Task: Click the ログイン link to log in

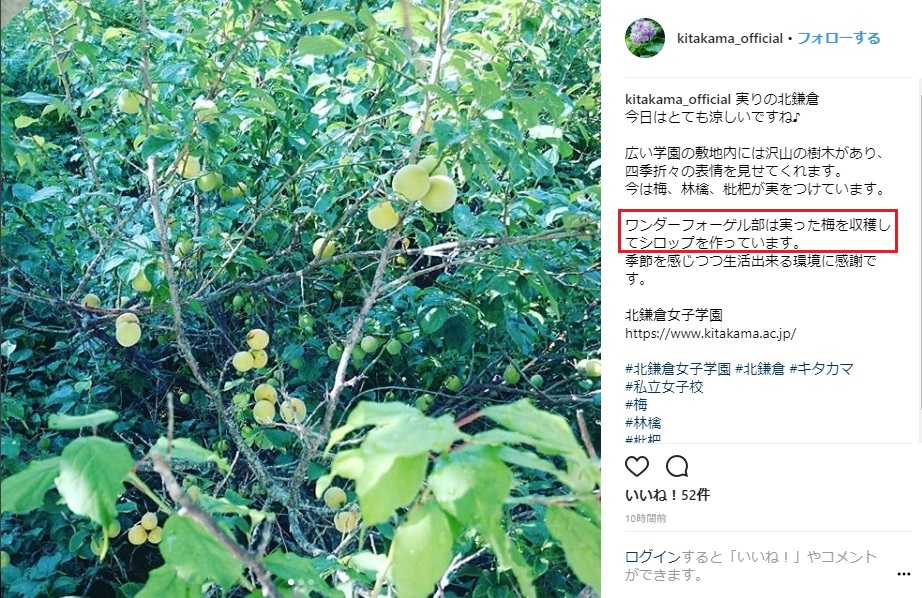Action: coord(652,557)
